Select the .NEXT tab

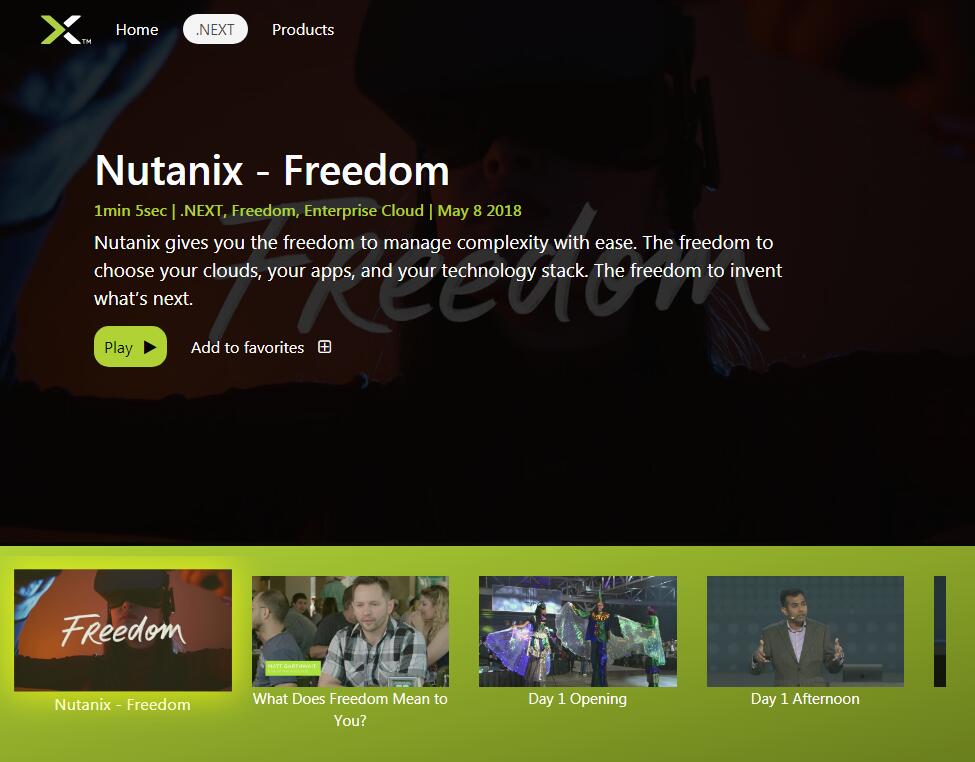(x=215, y=30)
